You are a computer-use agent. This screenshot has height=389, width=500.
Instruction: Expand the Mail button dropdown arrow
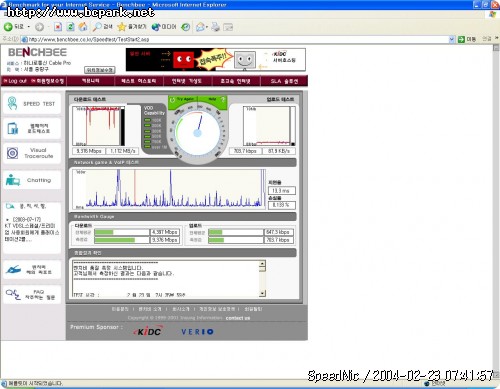[x=207, y=27]
